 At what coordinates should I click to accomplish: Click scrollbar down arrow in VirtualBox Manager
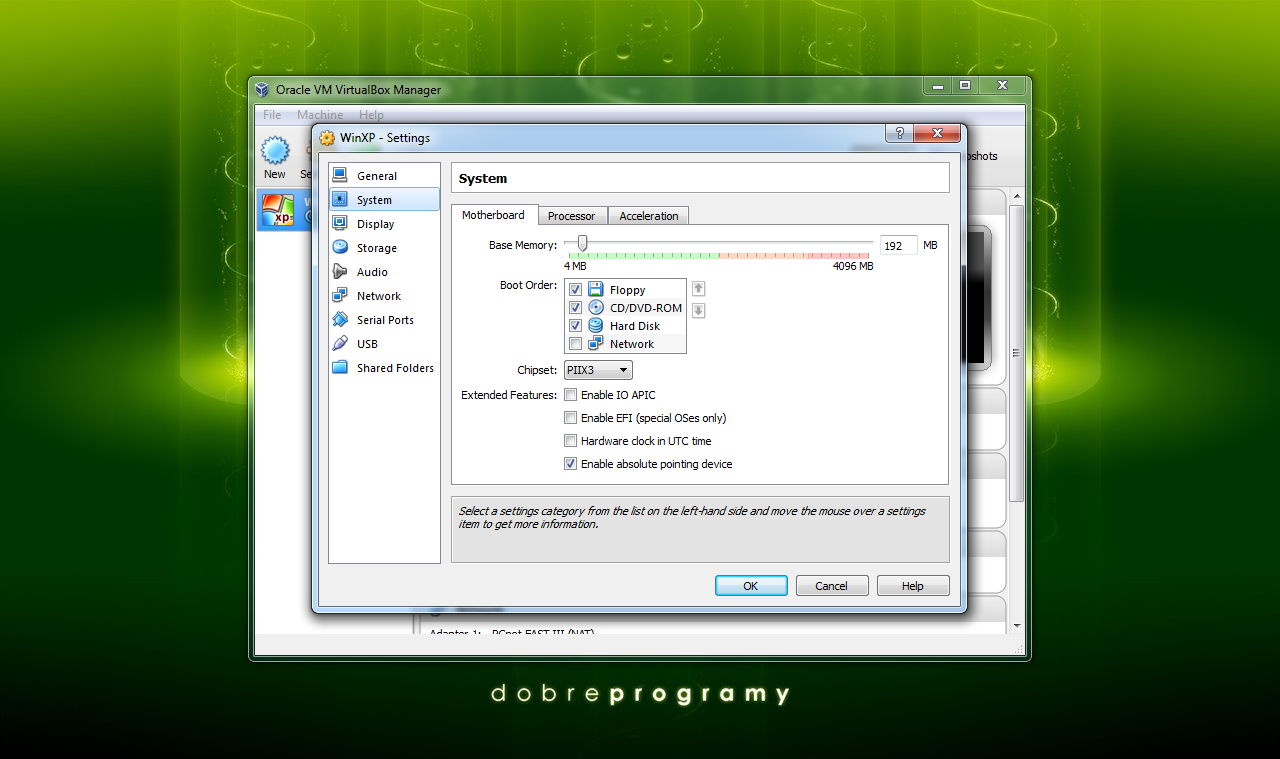click(1016, 626)
